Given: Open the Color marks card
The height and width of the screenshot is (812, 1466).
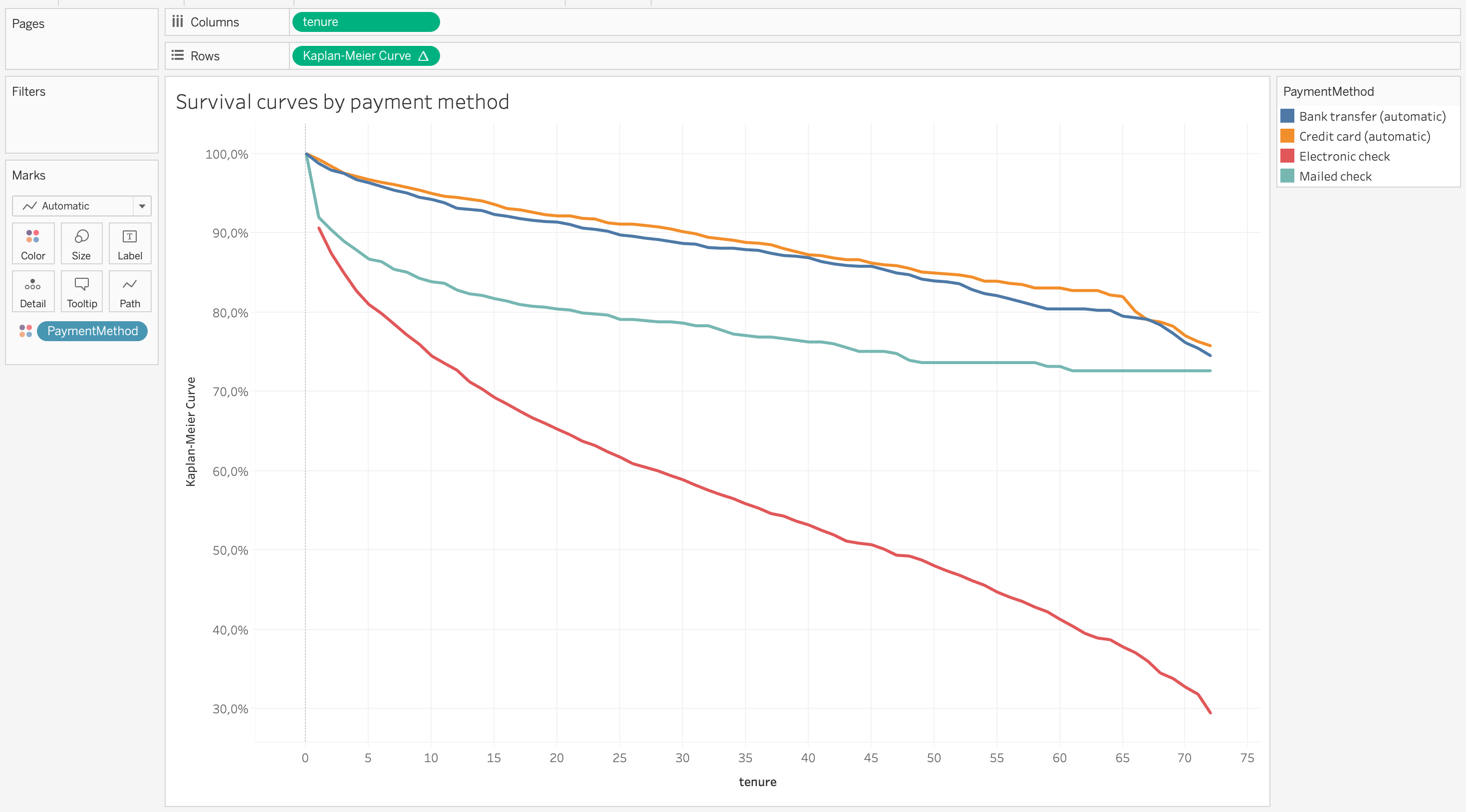Looking at the screenshot, I should [33, 243].
